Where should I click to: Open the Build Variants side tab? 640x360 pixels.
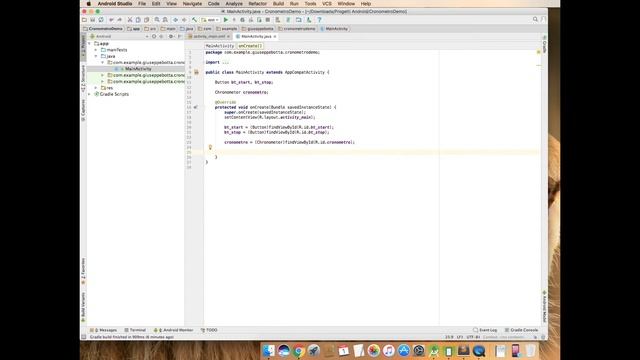(83, 307)
